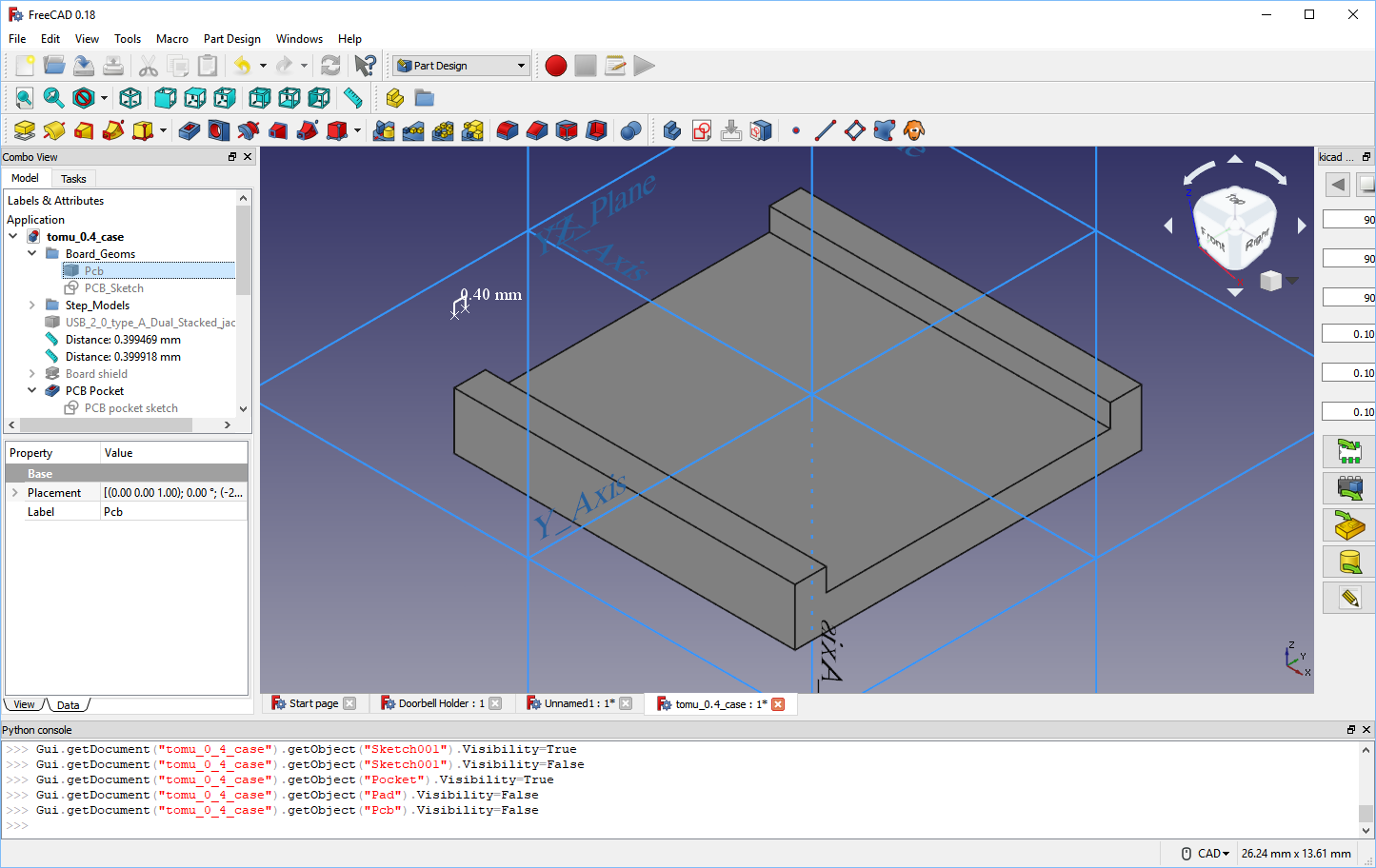Select the Revolution tool
The width and height of the screenshot is (1376, 868).
[53, 130]
